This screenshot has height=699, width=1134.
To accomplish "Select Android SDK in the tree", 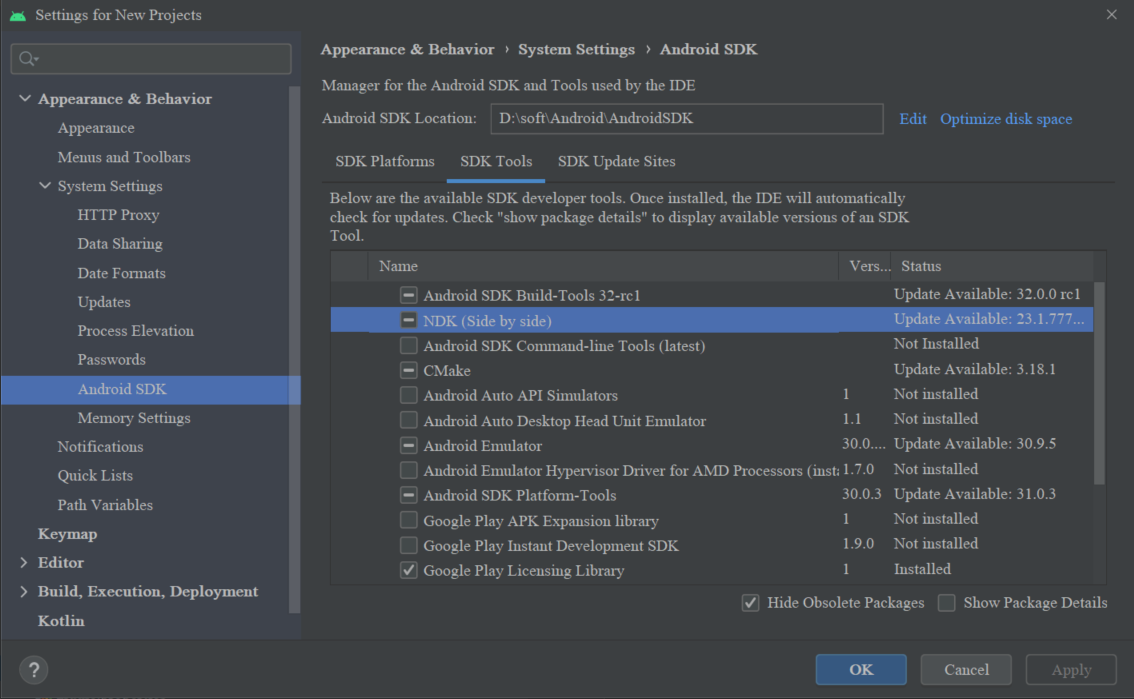I will [x=150, y=389].
